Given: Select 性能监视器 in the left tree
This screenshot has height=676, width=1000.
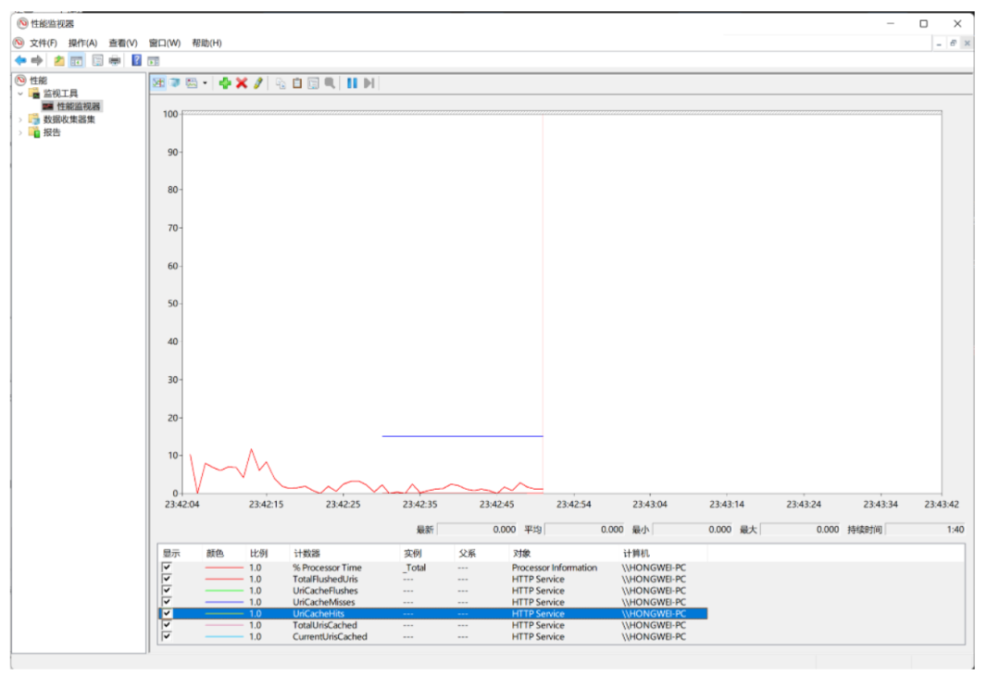Looking at the screenshot, I should tap(78, 106).
